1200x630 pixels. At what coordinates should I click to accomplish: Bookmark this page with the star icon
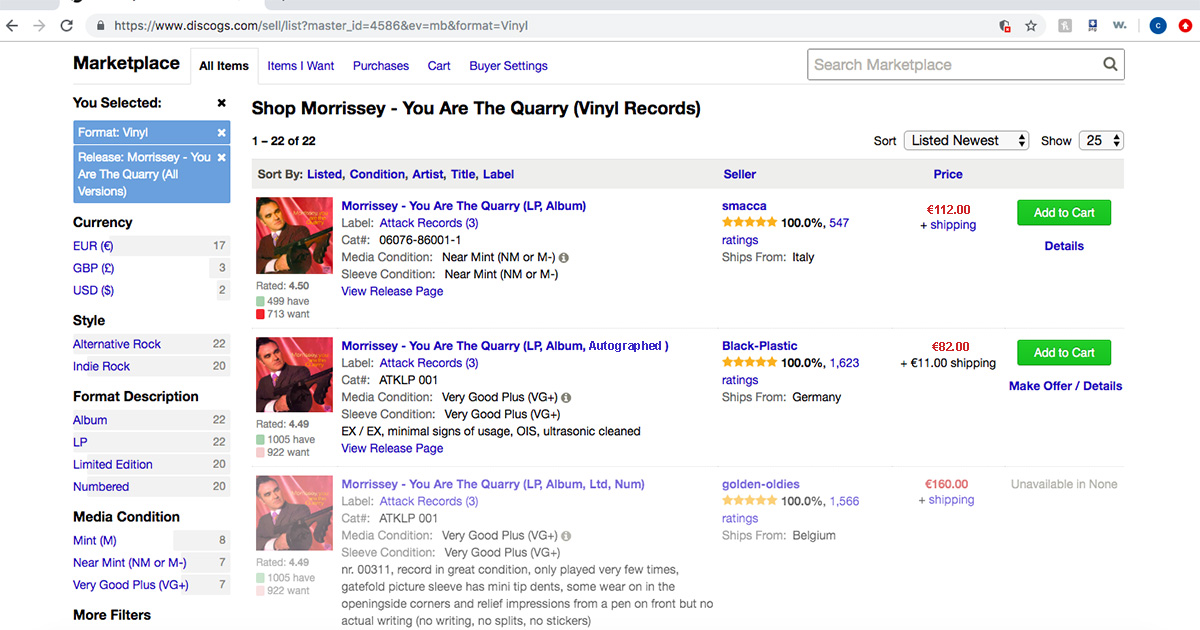point(1031,26)
